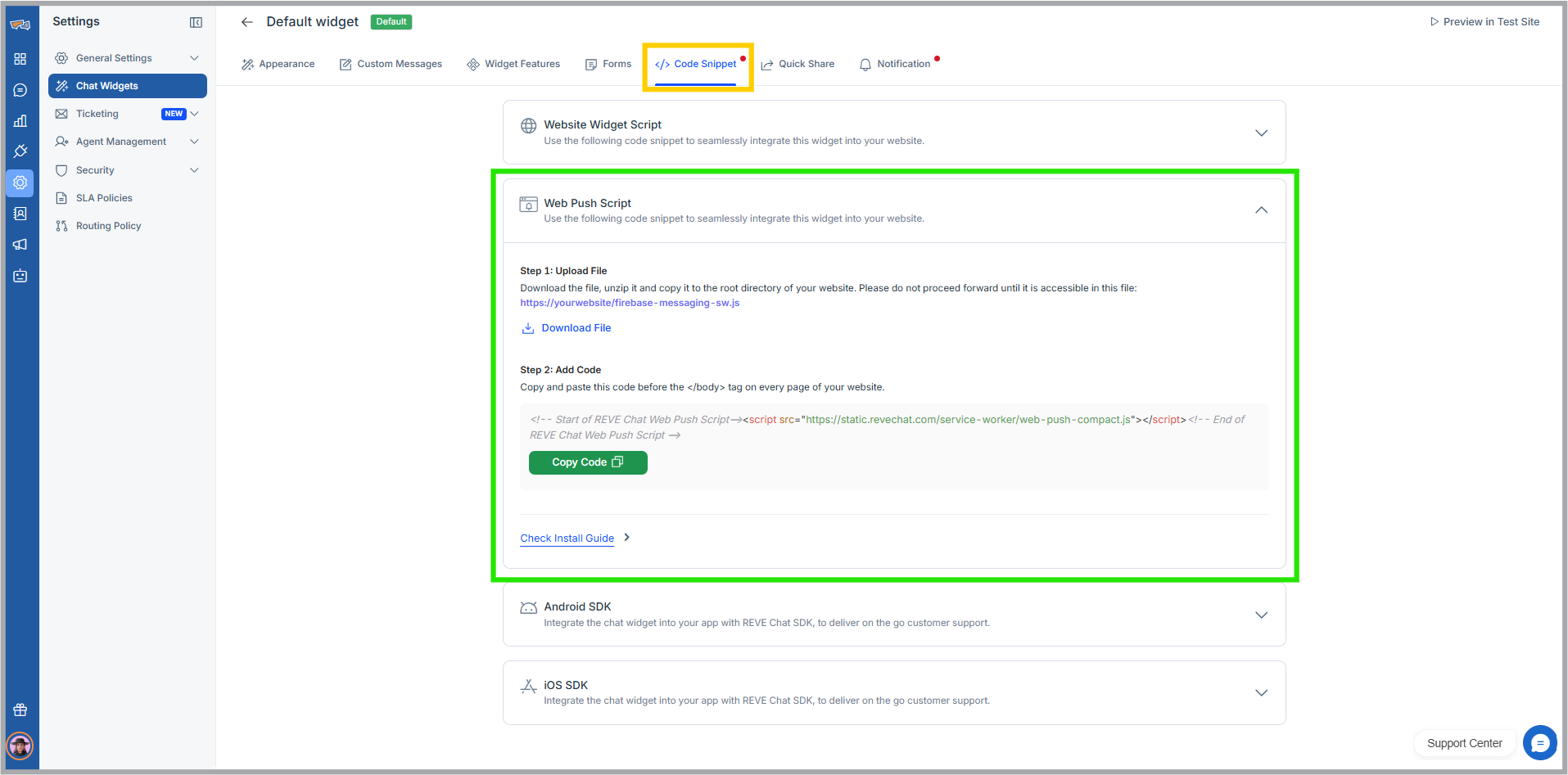1568x775 pixels.
Task: Switch to the Appearance tab
Action: 278,64
